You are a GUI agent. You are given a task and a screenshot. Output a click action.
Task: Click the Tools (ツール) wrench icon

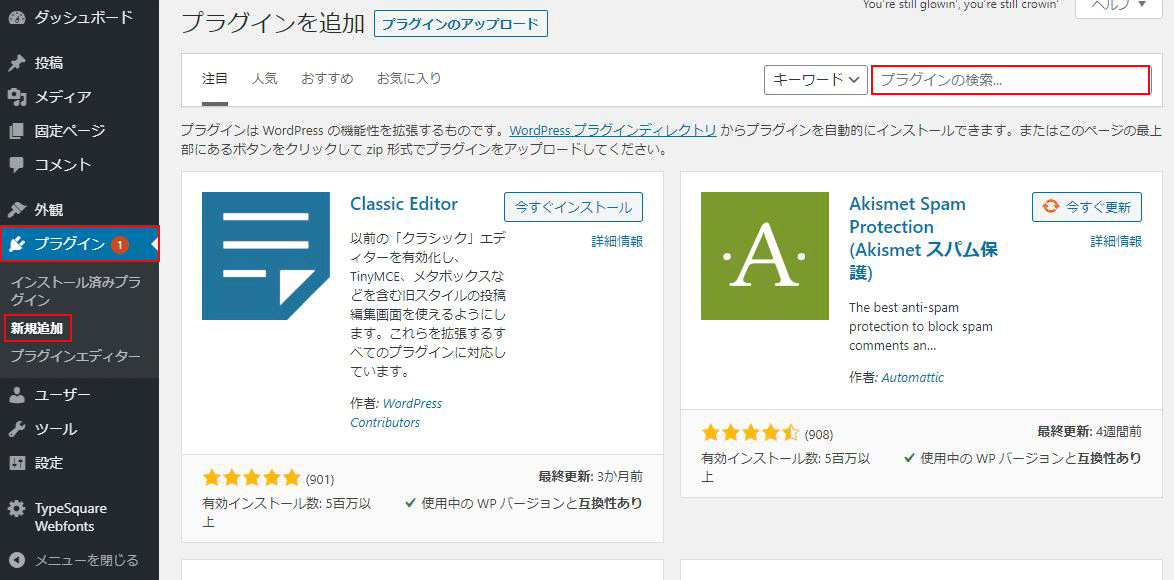click(x=17, y=429)
